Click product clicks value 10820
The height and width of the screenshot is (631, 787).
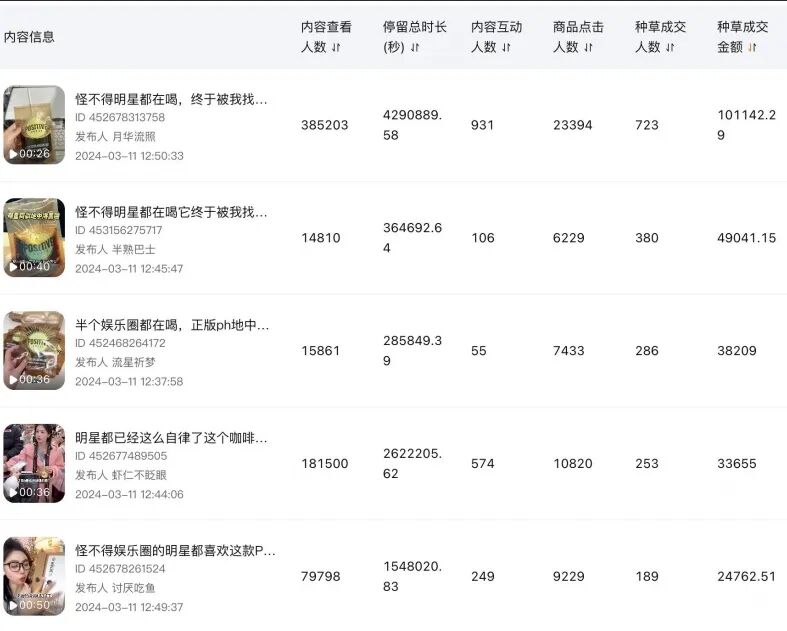click(x=573, y=463)
